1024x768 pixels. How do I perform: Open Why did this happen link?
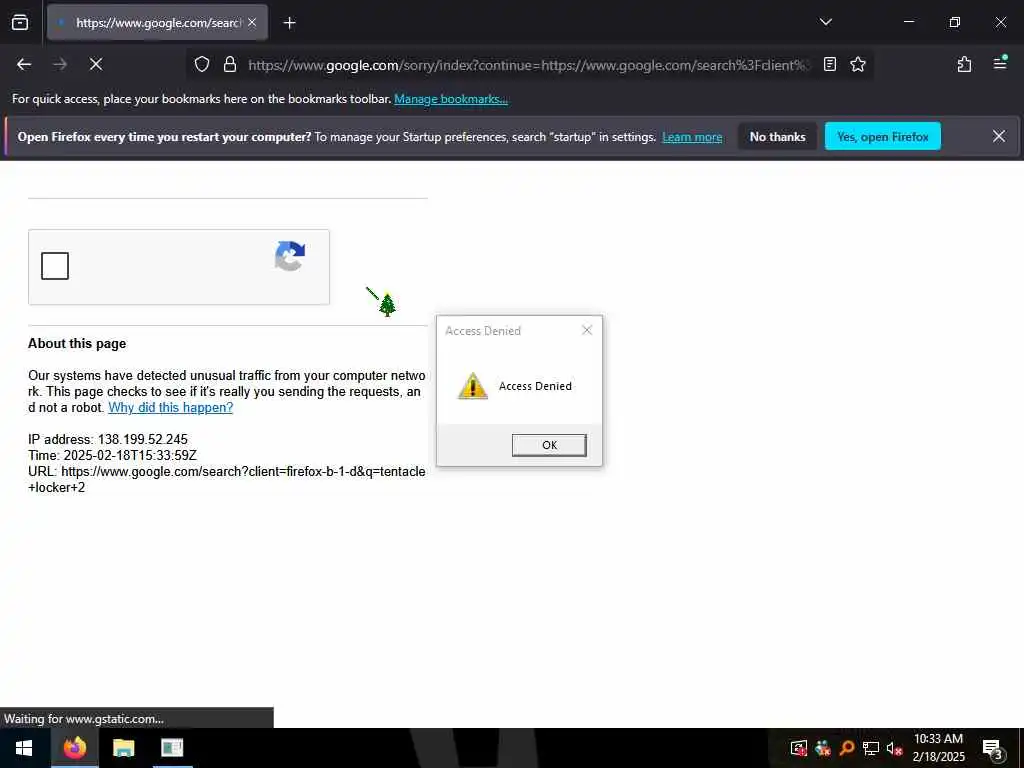[170, 408]
